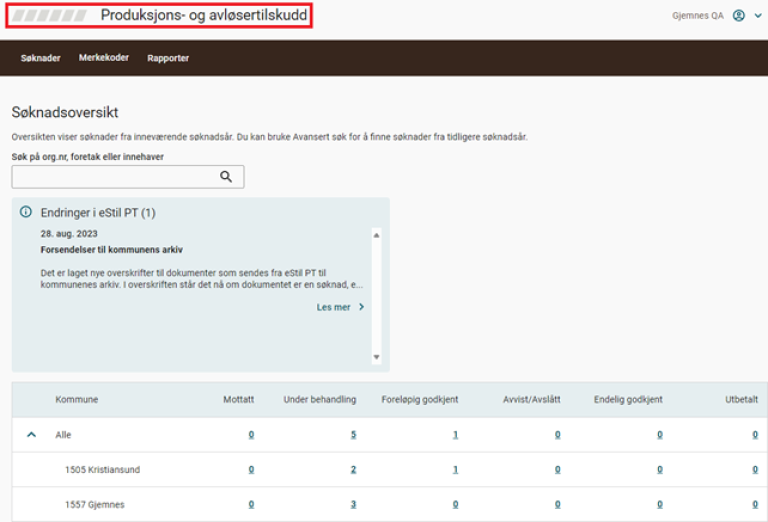The height and width of the screenshot is (522, 768).
Task: Open Foreløpig godkjent count for Alle row
Action: pos(455,435)
